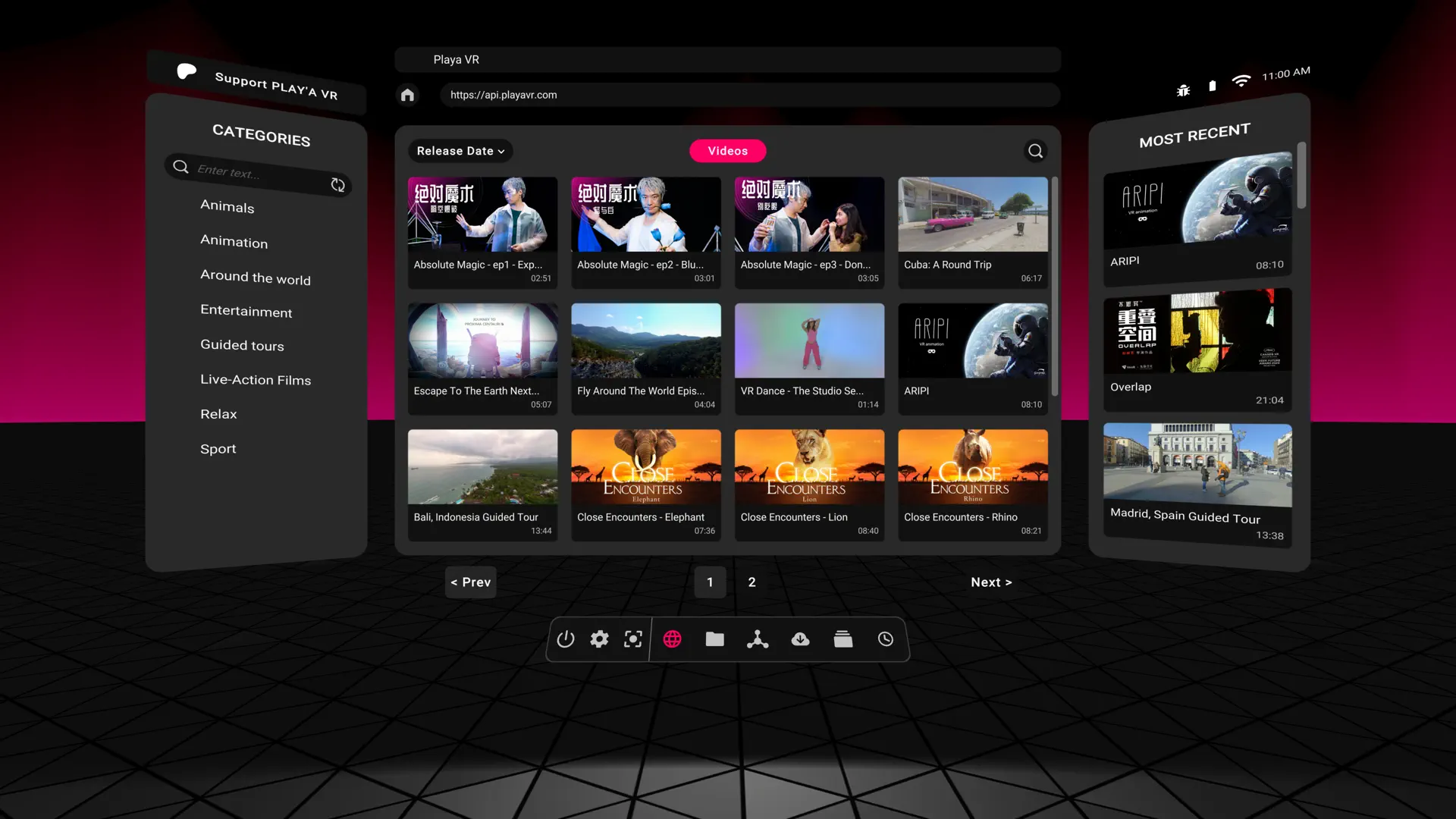Screen dimensions: 1456x819
Task: Click the search magnifier in the video panel
Action: click(x=1035, y=150)
